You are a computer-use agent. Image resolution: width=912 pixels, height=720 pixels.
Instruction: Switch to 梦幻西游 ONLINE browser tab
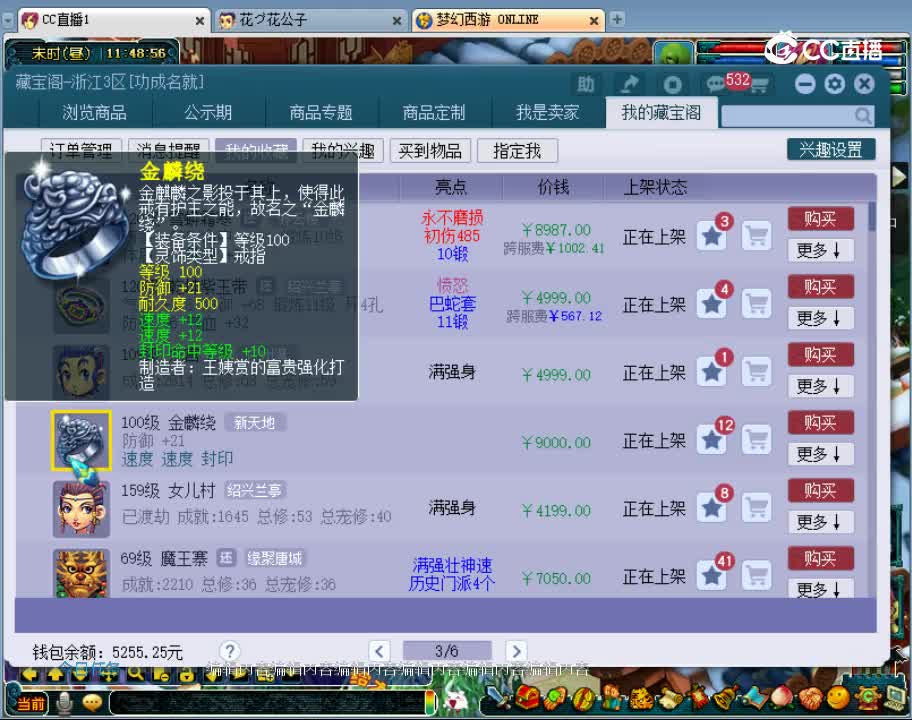pos(508,20)
